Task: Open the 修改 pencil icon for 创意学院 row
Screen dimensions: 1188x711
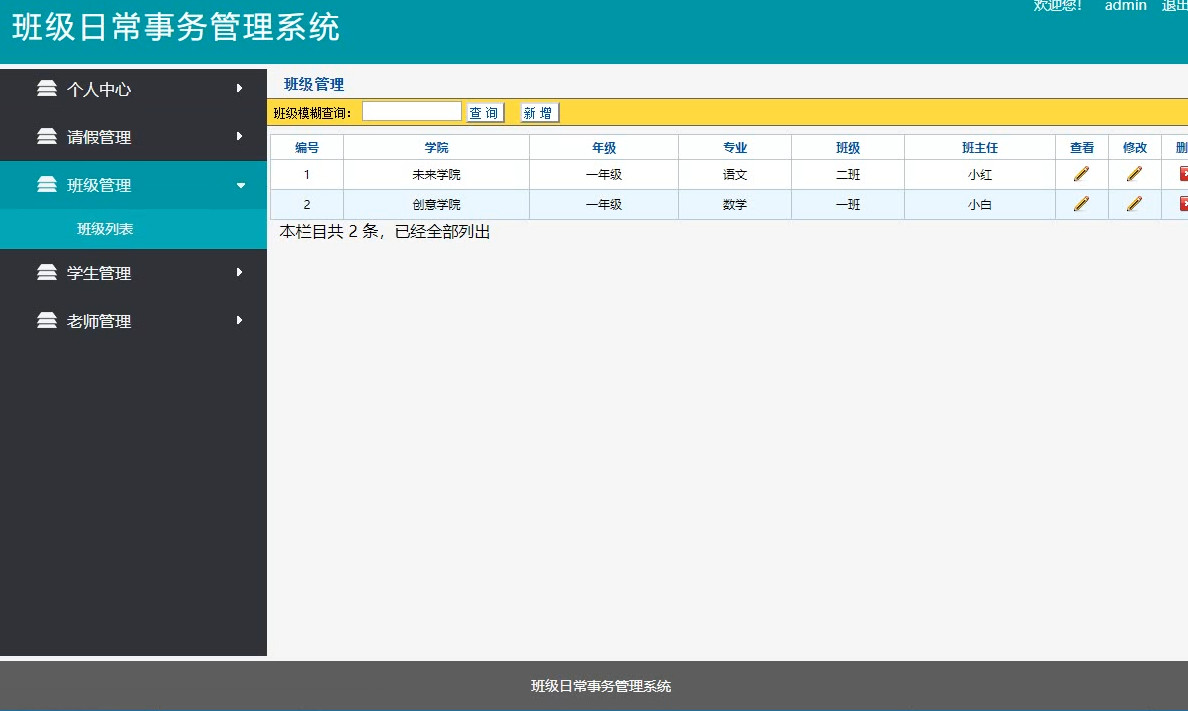Action: click(x=1134, y=203)
